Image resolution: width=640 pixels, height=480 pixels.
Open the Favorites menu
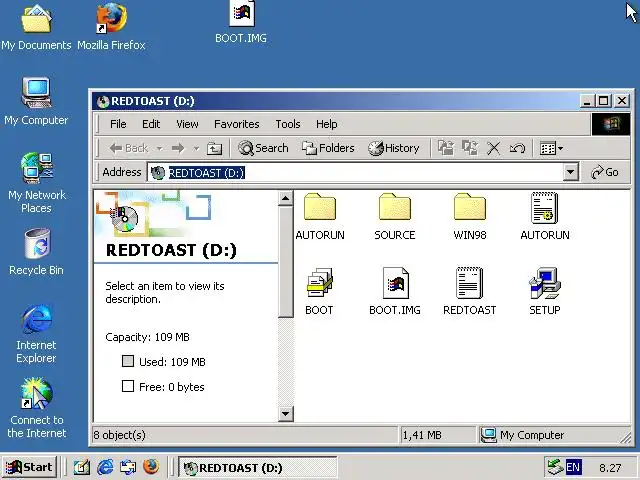[237, 124]
